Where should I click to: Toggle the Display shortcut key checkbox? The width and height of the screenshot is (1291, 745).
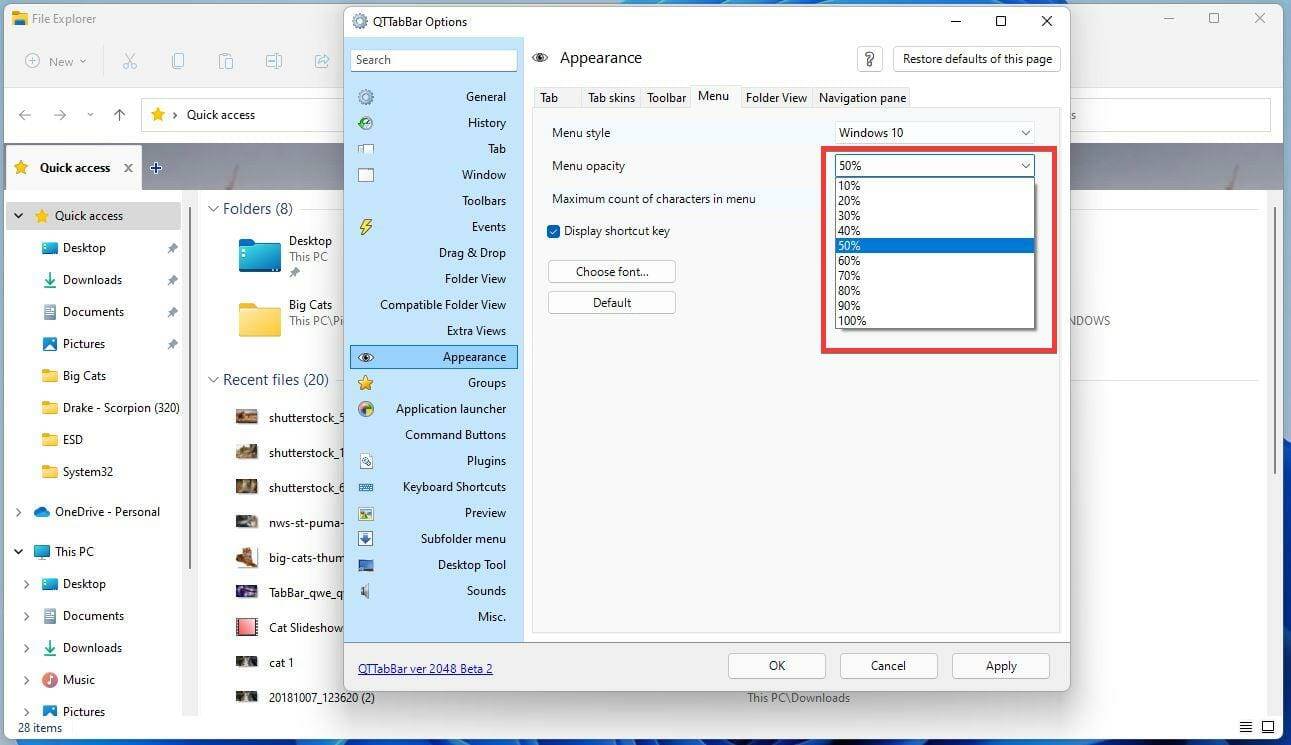553,231
